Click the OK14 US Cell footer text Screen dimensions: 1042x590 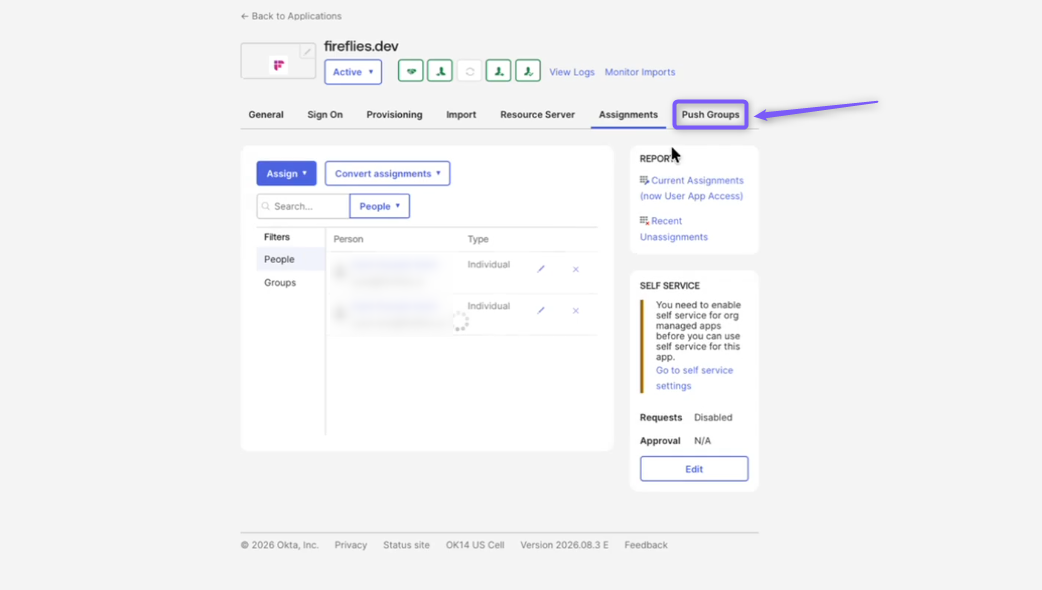(x=475, y=545)
